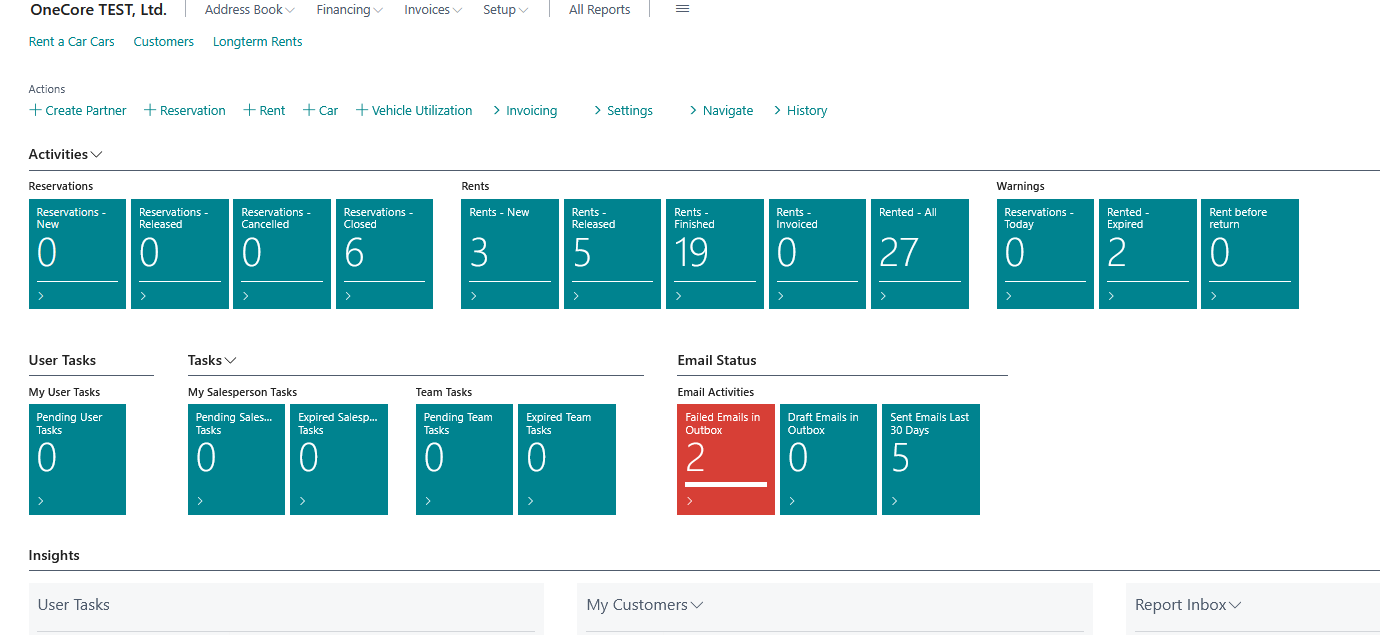Open Sent Emails Last 30 Days tile
This screenshot has height=635, width=1380.
tap(930, 458)
